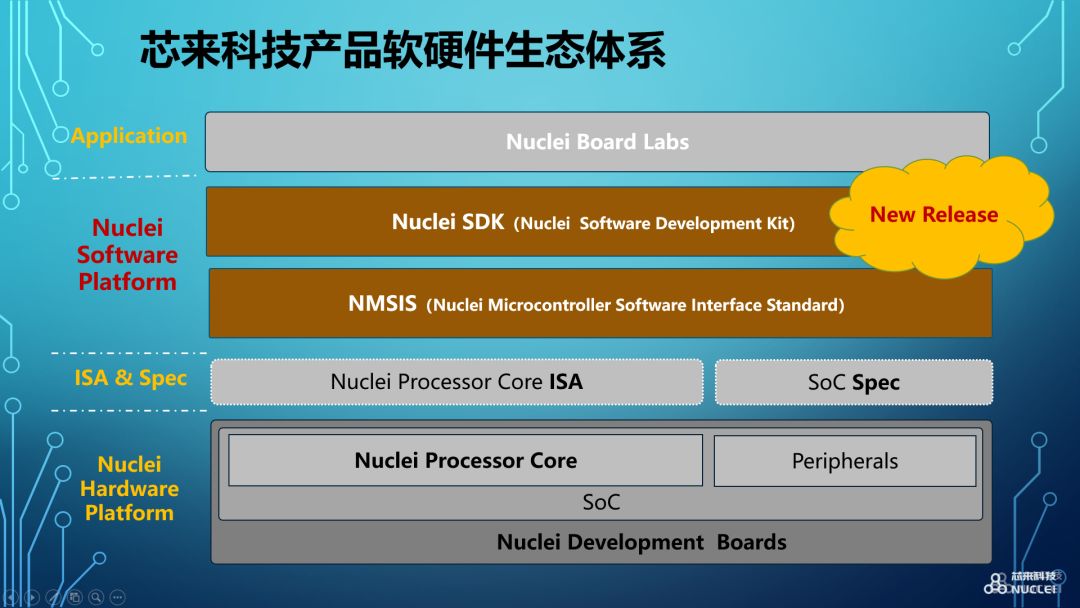This screenshot has width=1080, height=608.
Task: Click the Application label
Action: click(128, 136)
